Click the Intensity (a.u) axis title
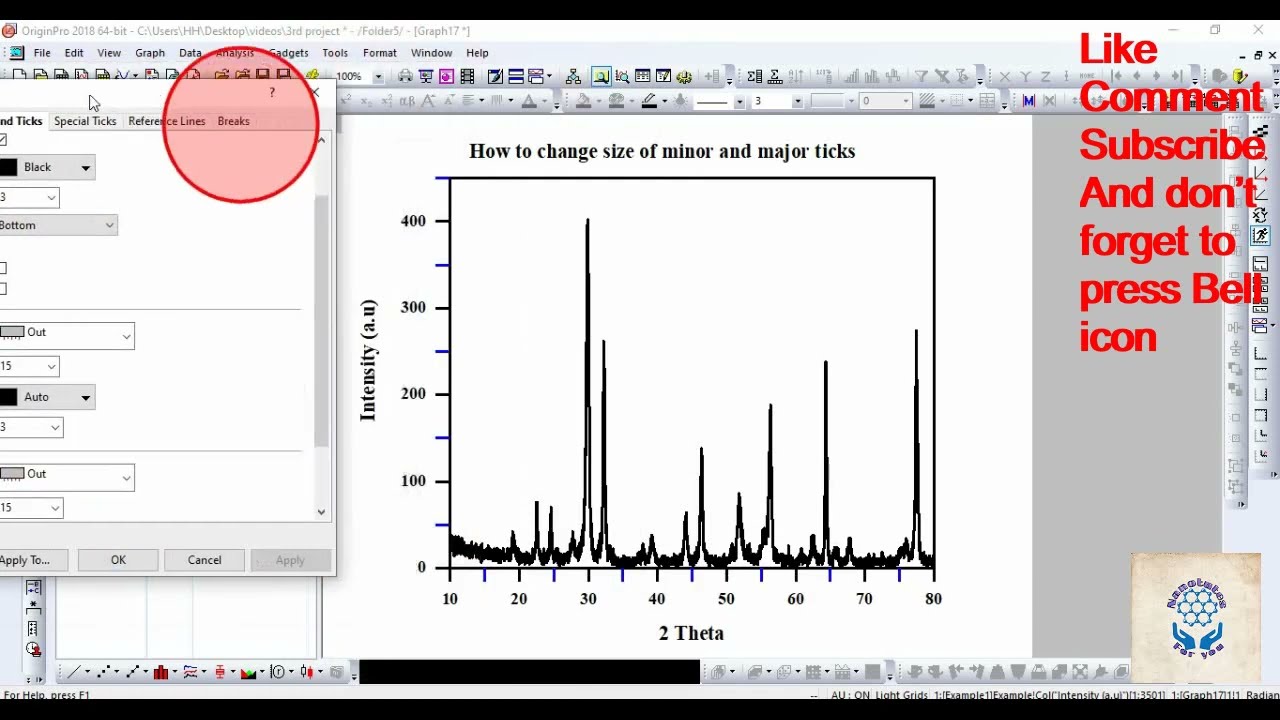The image size is (1280, 720). click(369, 359)
